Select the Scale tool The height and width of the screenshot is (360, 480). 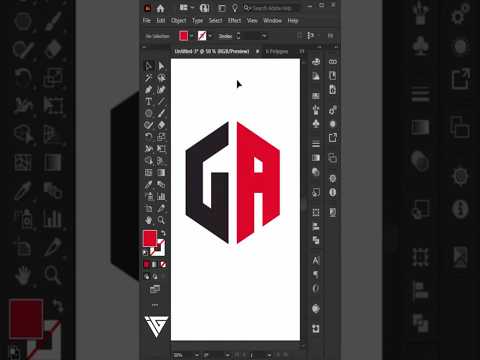click(161, 137)
